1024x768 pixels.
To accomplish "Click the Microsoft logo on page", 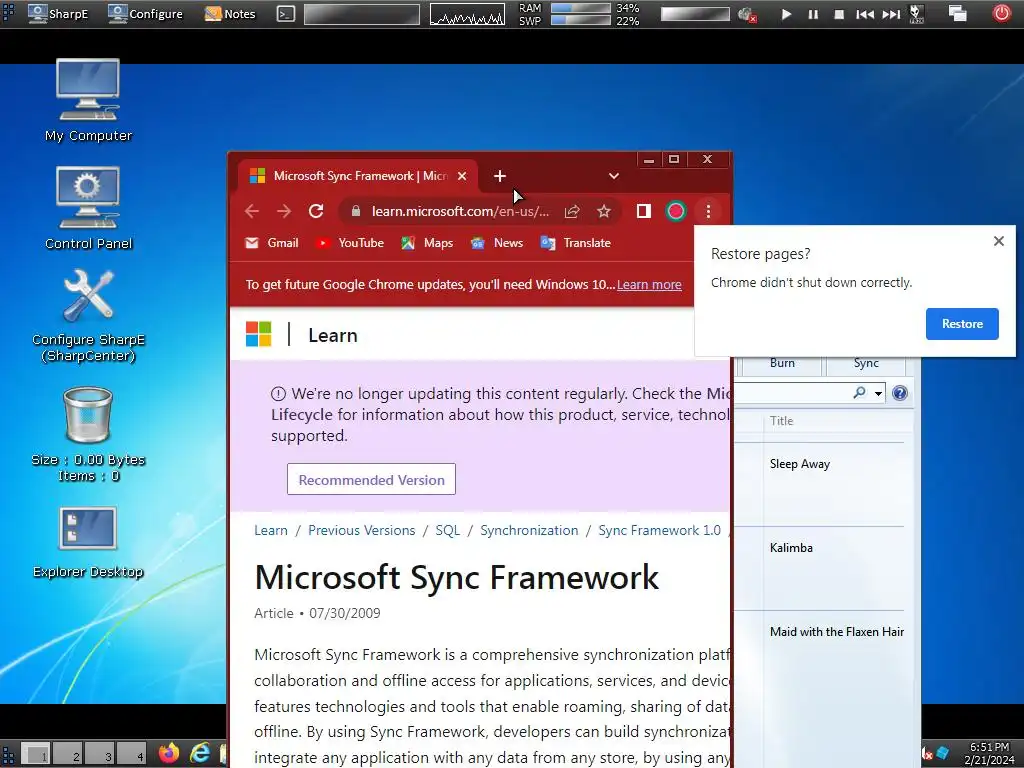I will pos(259,334).
